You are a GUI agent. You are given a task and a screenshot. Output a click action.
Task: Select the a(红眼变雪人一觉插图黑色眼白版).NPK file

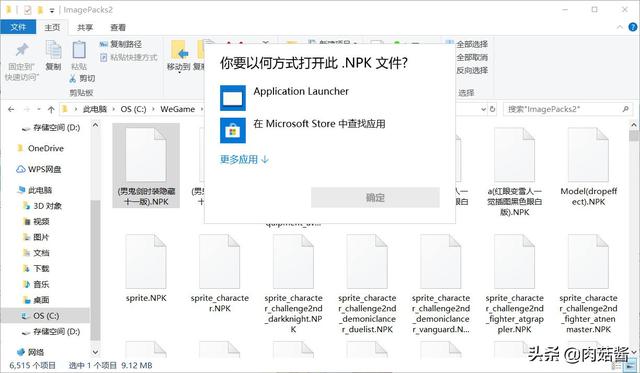pos(514,171)
